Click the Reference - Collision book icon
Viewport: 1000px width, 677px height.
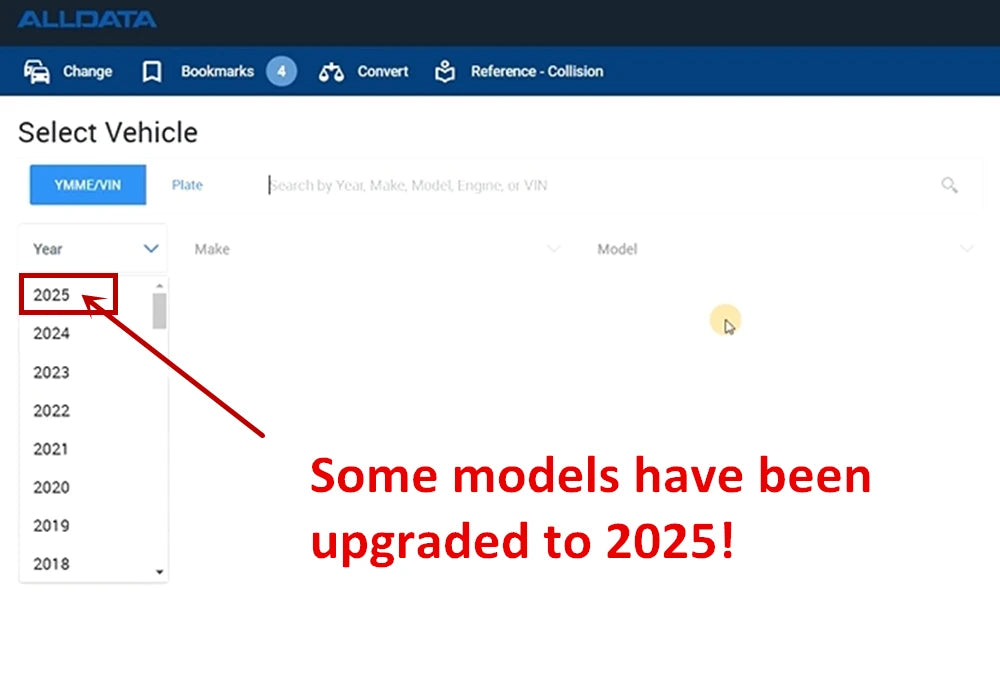coord(445,72)
